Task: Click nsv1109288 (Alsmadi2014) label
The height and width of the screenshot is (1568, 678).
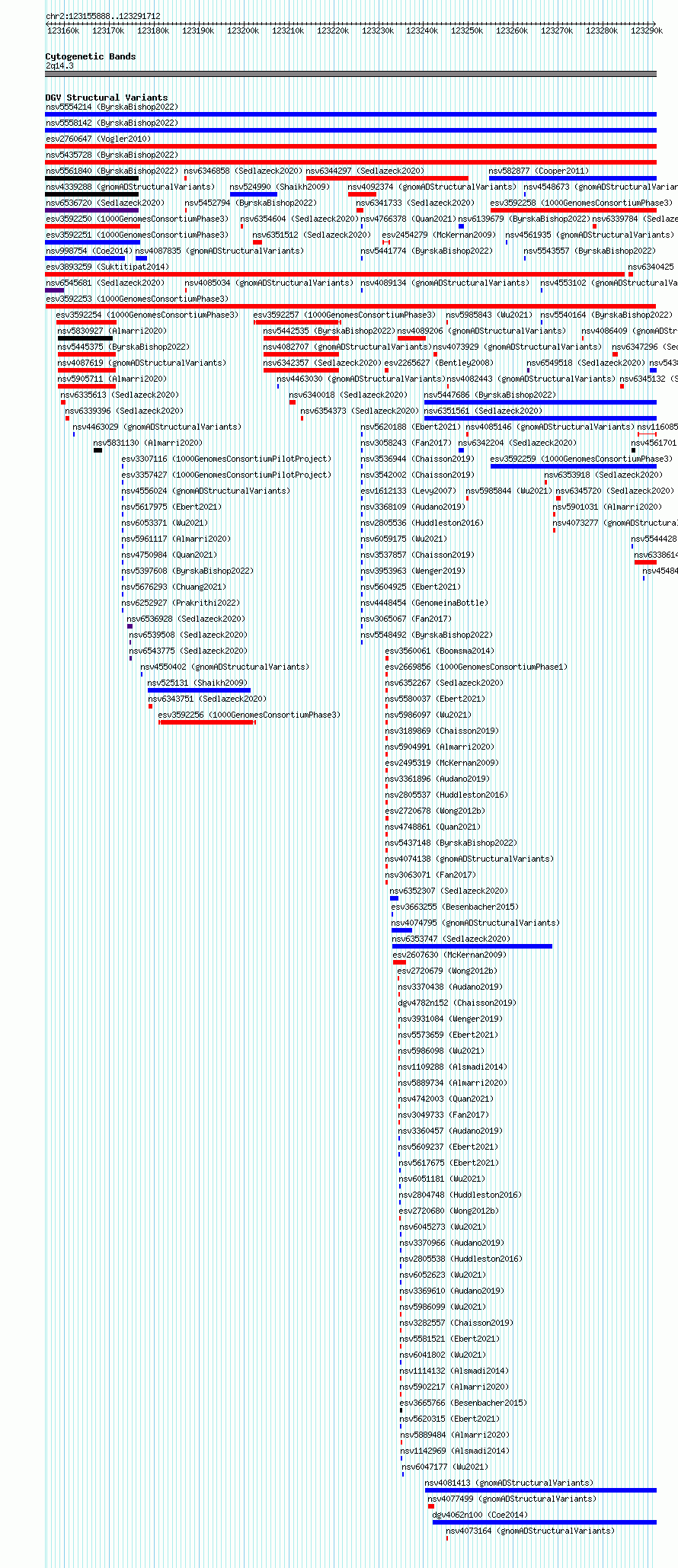Action: 453,1067
